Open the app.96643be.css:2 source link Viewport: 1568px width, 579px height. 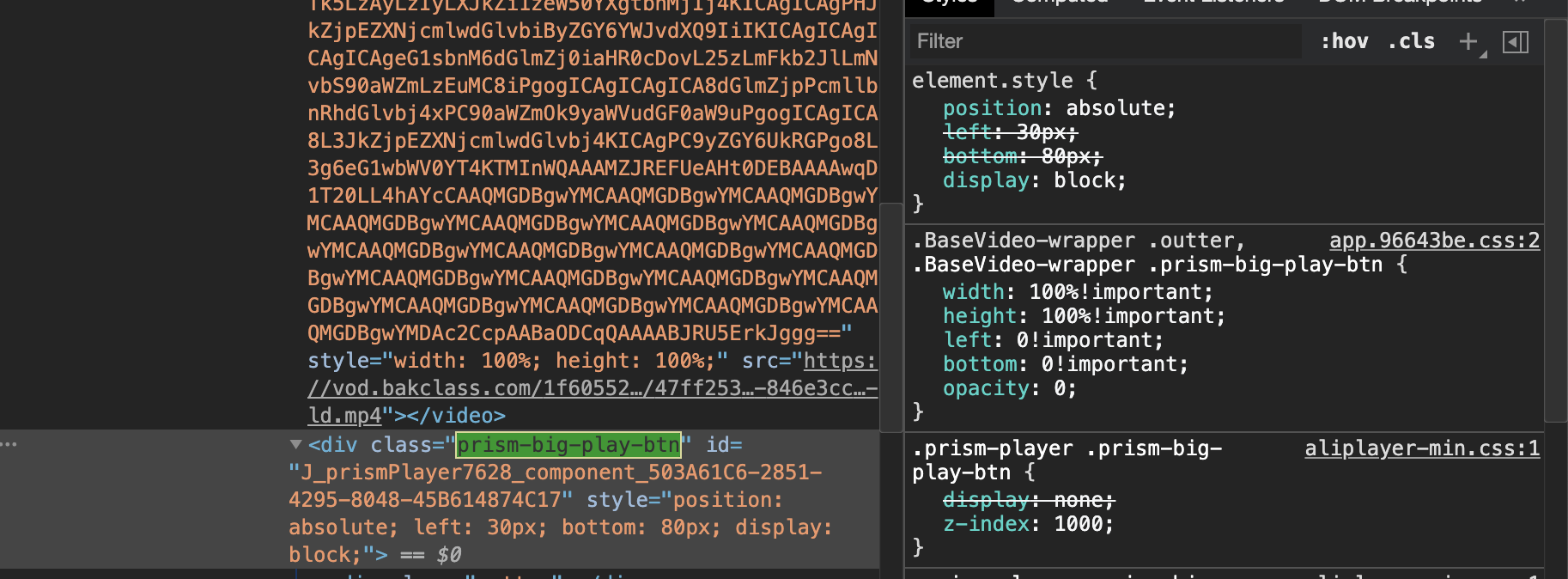point(1434,241)
